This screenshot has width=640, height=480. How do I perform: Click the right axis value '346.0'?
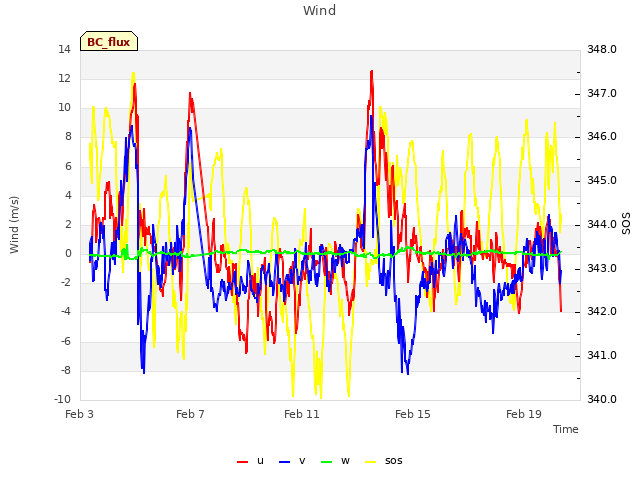[x=602, y=137]
